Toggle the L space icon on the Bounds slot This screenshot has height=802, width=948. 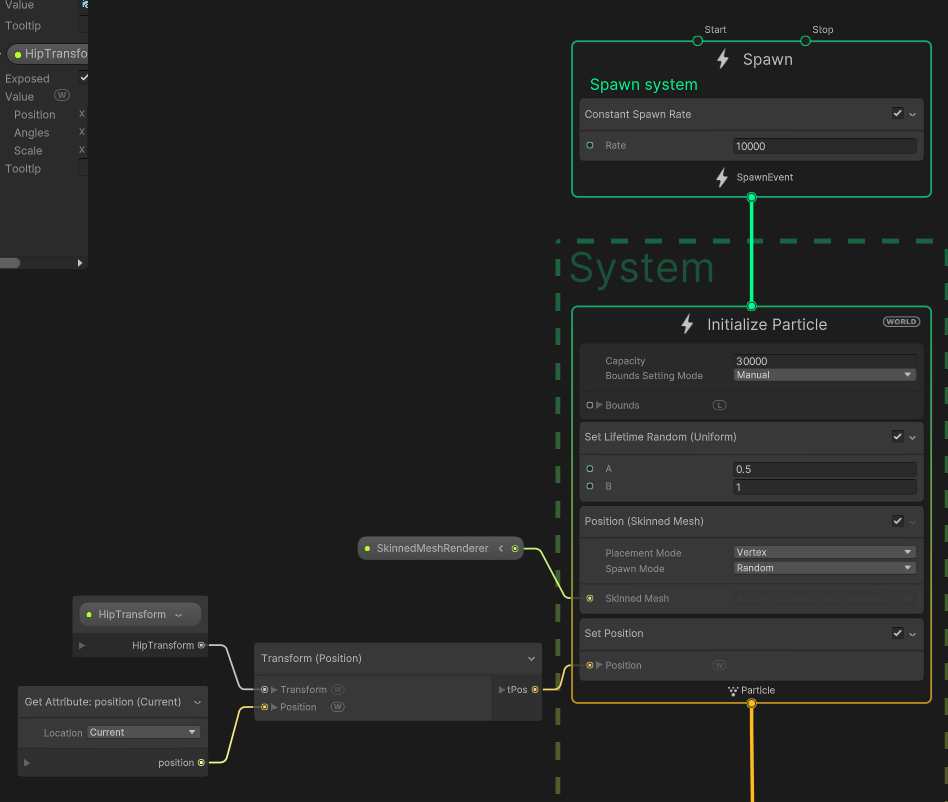tap(719, 405)
